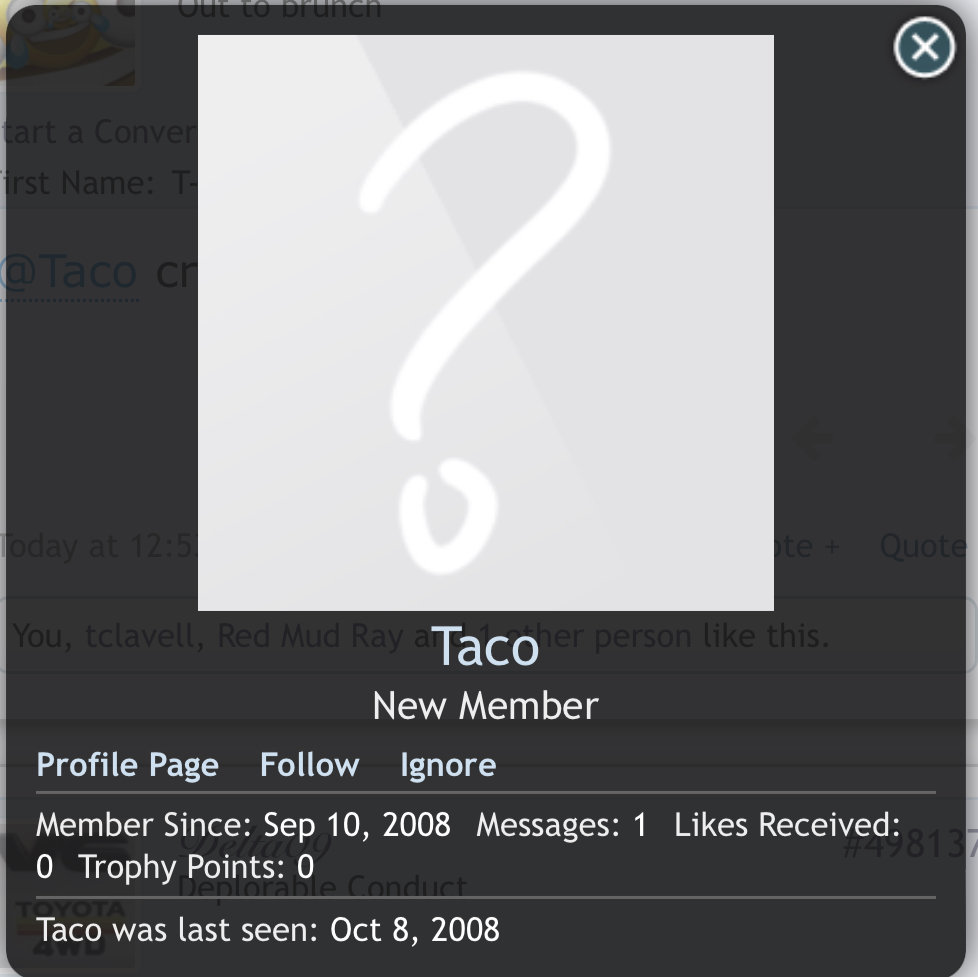Open the Red Mud Ray profile link
Image resolution: width=978 pixels, height=977 pixels.
pyautogui.click(x=310, y=636)
